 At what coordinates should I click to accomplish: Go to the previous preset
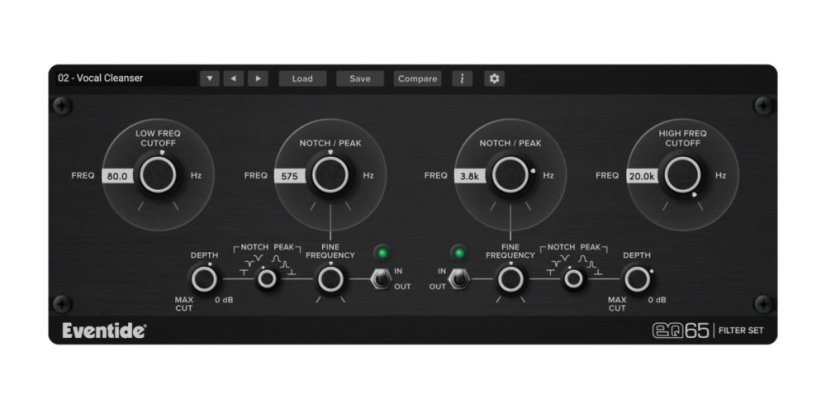click(233, 79)
